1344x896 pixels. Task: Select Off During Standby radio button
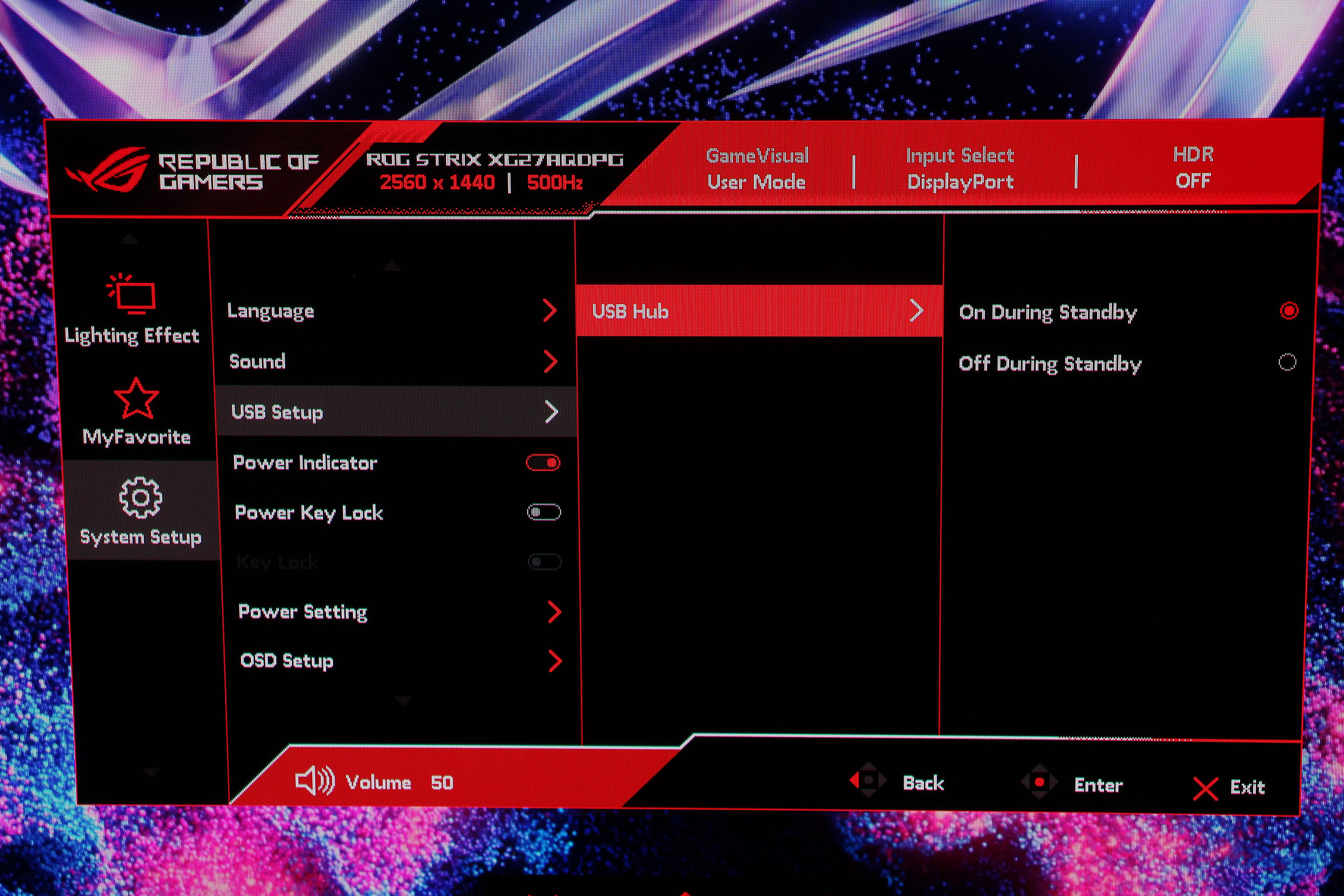click(x=1287, y=362)
